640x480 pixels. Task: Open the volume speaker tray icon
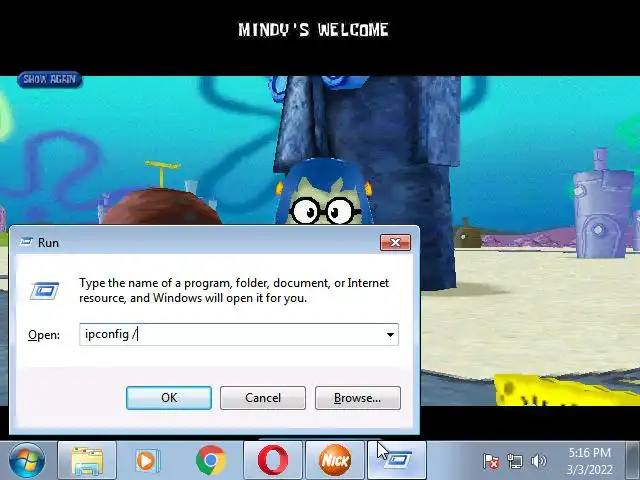[x=538, y=461]
